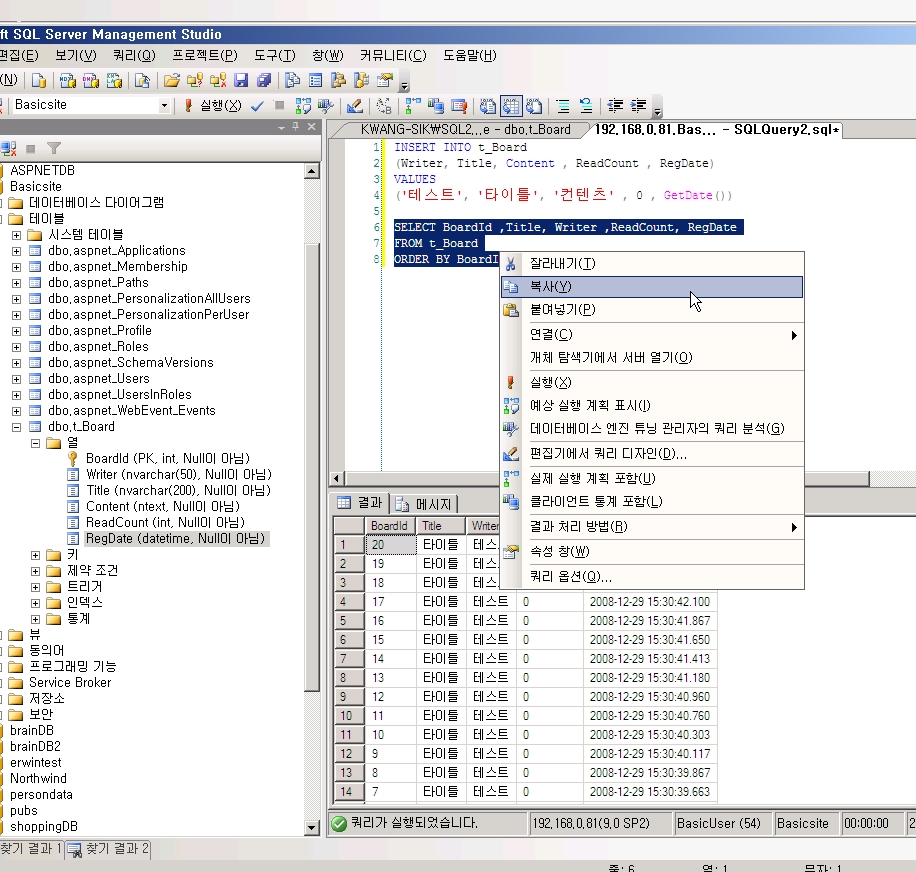Image resolution: width=916 pixels, height=872 pixels.
Task: Open the 쿼리(Q) menu
Action: (x=134, y=55)
